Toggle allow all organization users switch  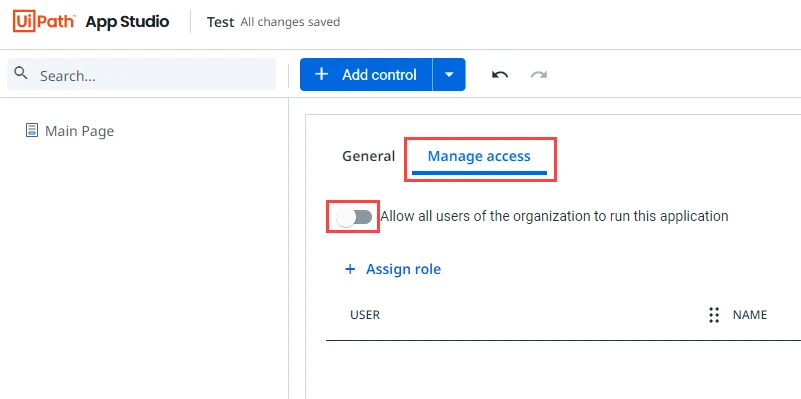click(354, 217)
